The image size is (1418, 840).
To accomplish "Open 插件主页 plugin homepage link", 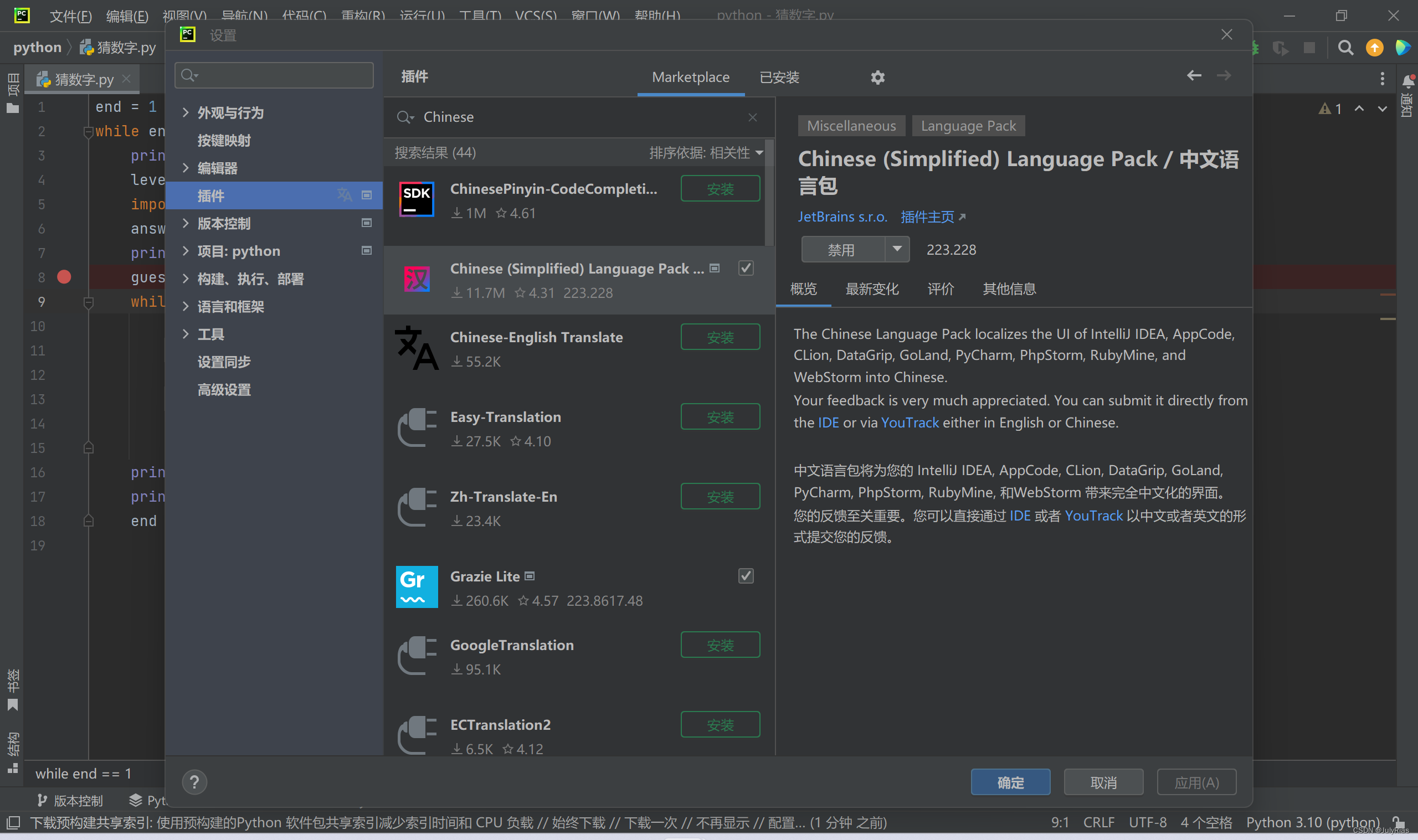I will click(932, 217).
